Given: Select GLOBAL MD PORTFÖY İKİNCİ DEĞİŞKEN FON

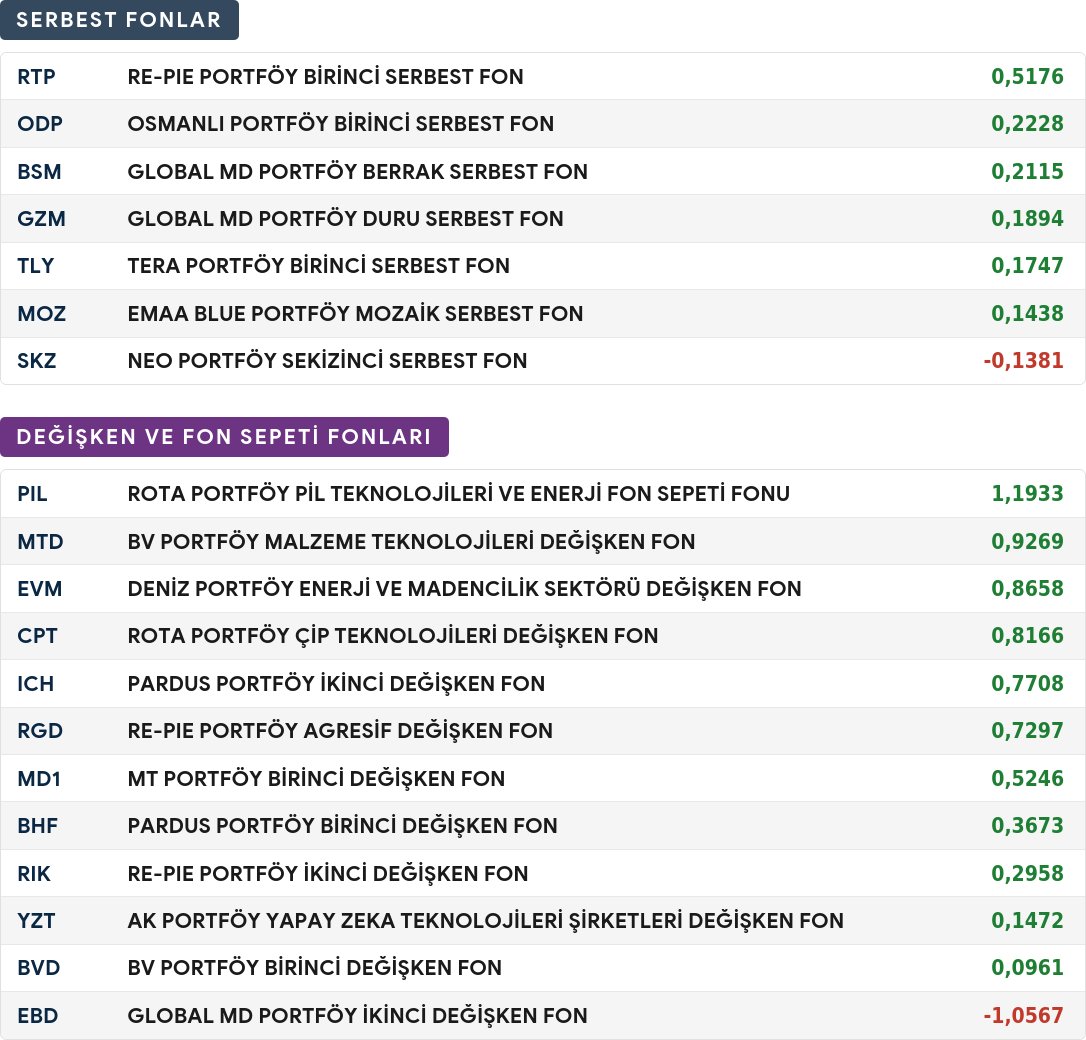Looking at the screenshot, I should 357,1015.
